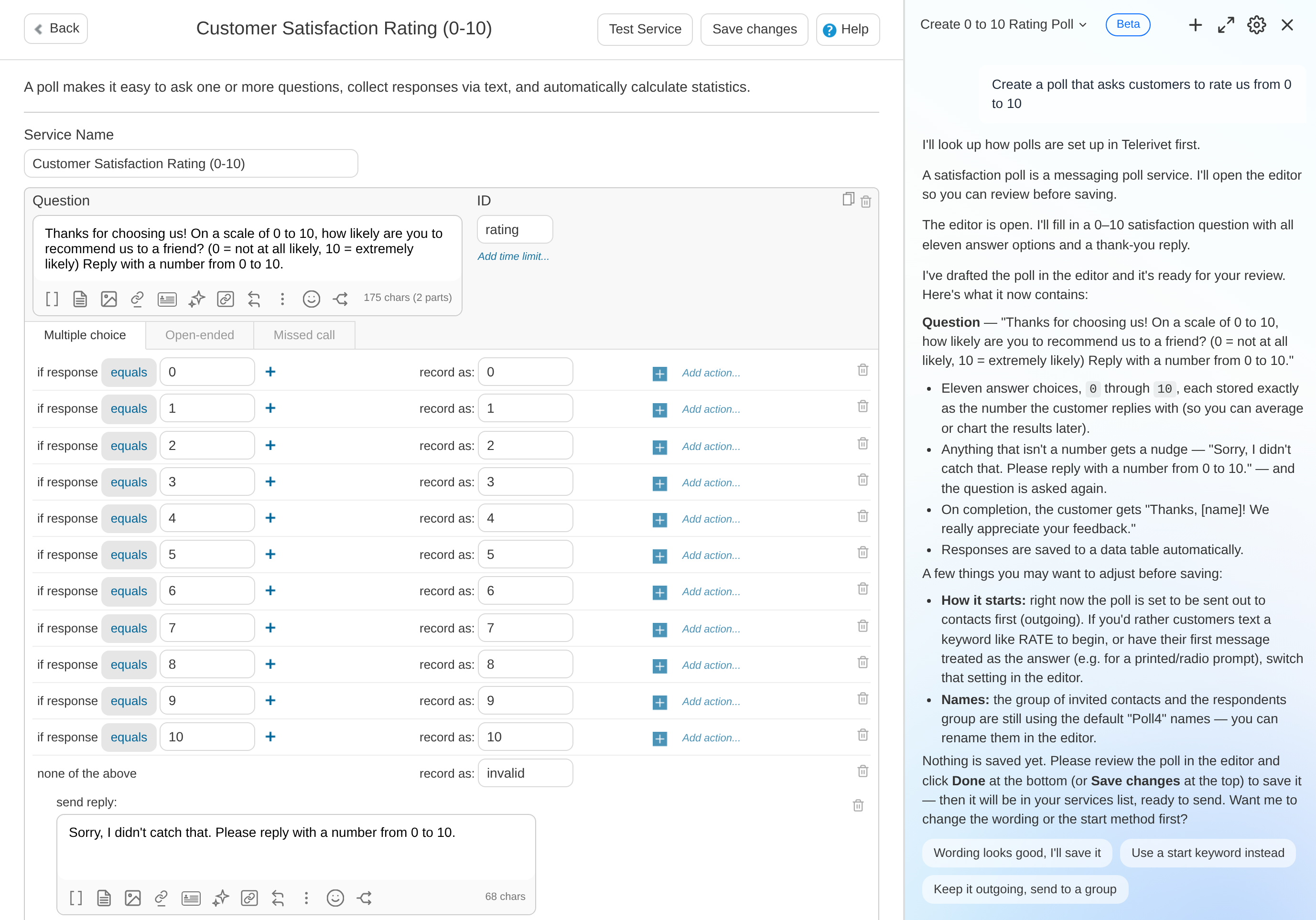The width and height of the screenshot is (1316, 920).
Task: Insert image in the reply message toolbar
Action: pyautogui.click(x=132, y=898)
